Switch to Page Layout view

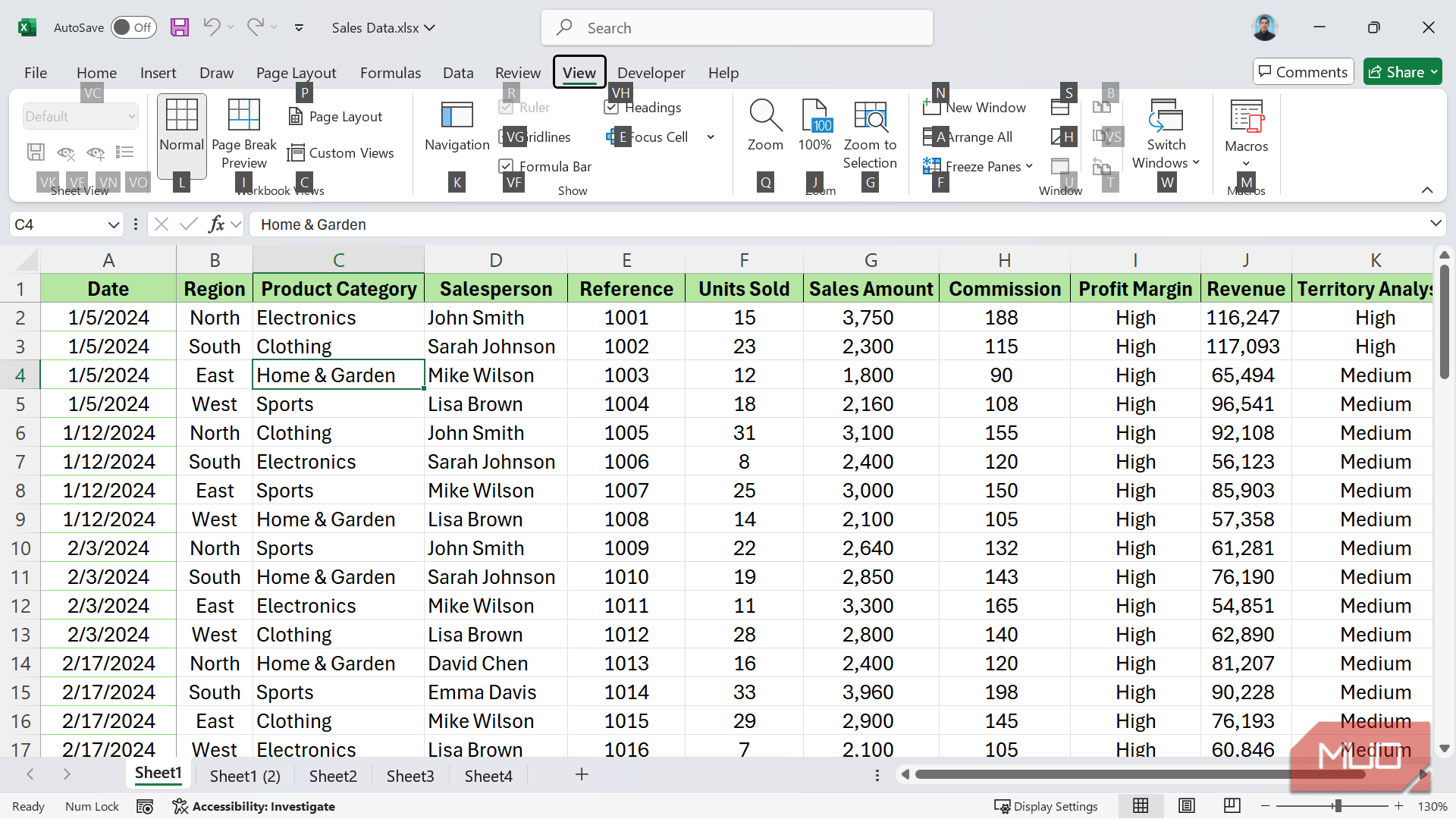point(335,117)
